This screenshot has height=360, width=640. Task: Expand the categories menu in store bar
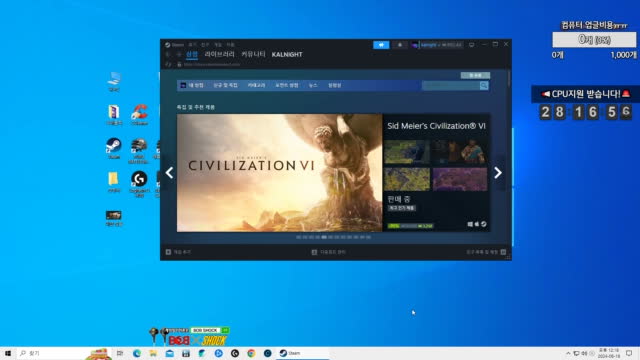coord(256,85)
